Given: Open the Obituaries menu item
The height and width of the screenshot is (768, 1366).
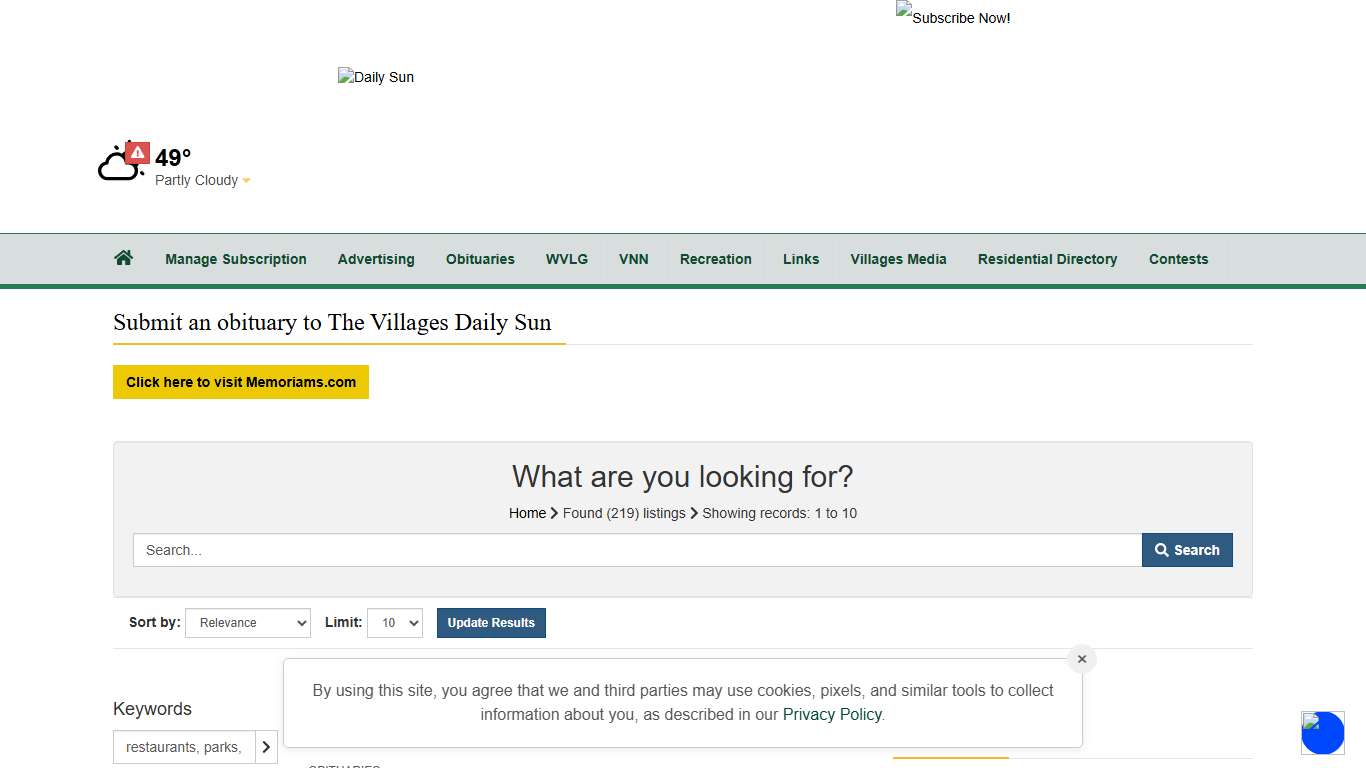Looking at the screenshot, I should point(480,259).
